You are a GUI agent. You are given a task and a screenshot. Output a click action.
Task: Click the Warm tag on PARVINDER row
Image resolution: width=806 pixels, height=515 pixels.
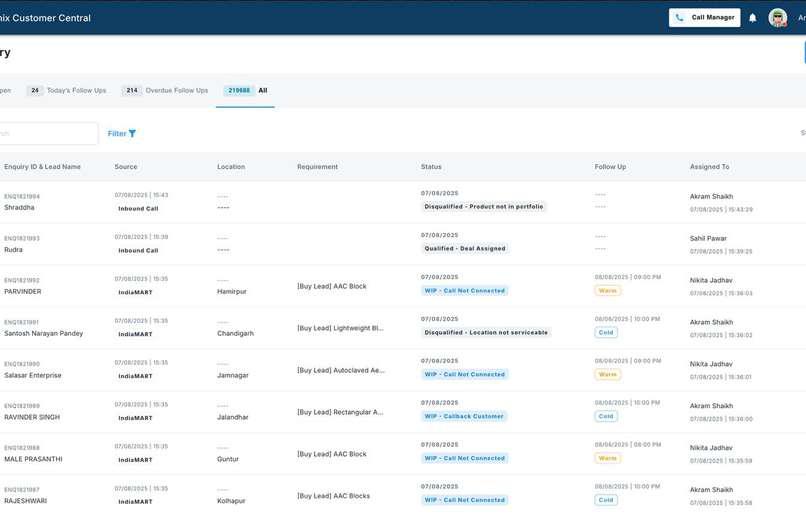pyautogui.click(x=608, y=291)
